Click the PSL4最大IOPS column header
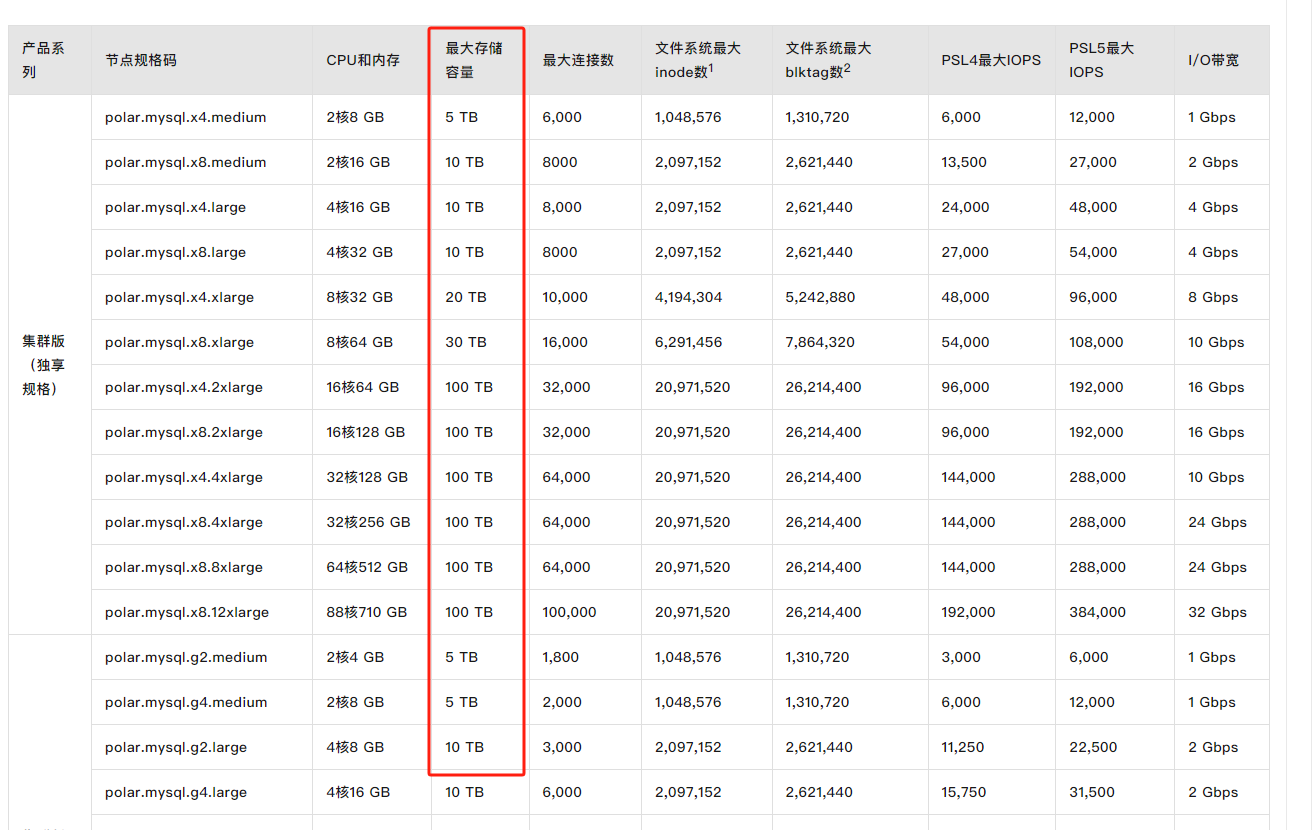The image size is (1316, 830). 991,60
